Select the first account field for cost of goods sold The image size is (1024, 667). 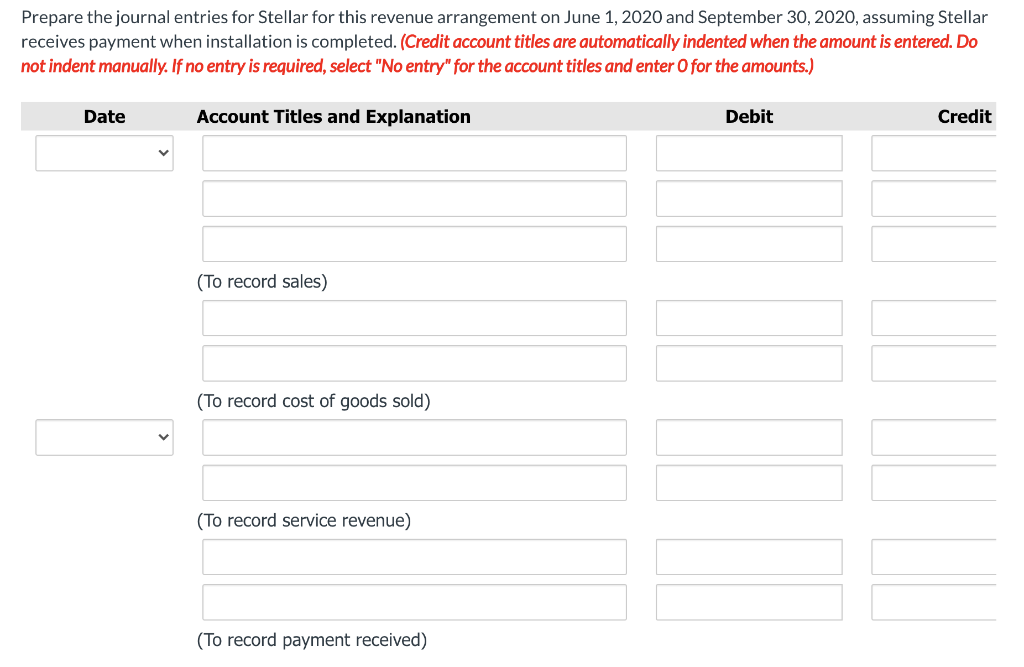coord(414,318)
